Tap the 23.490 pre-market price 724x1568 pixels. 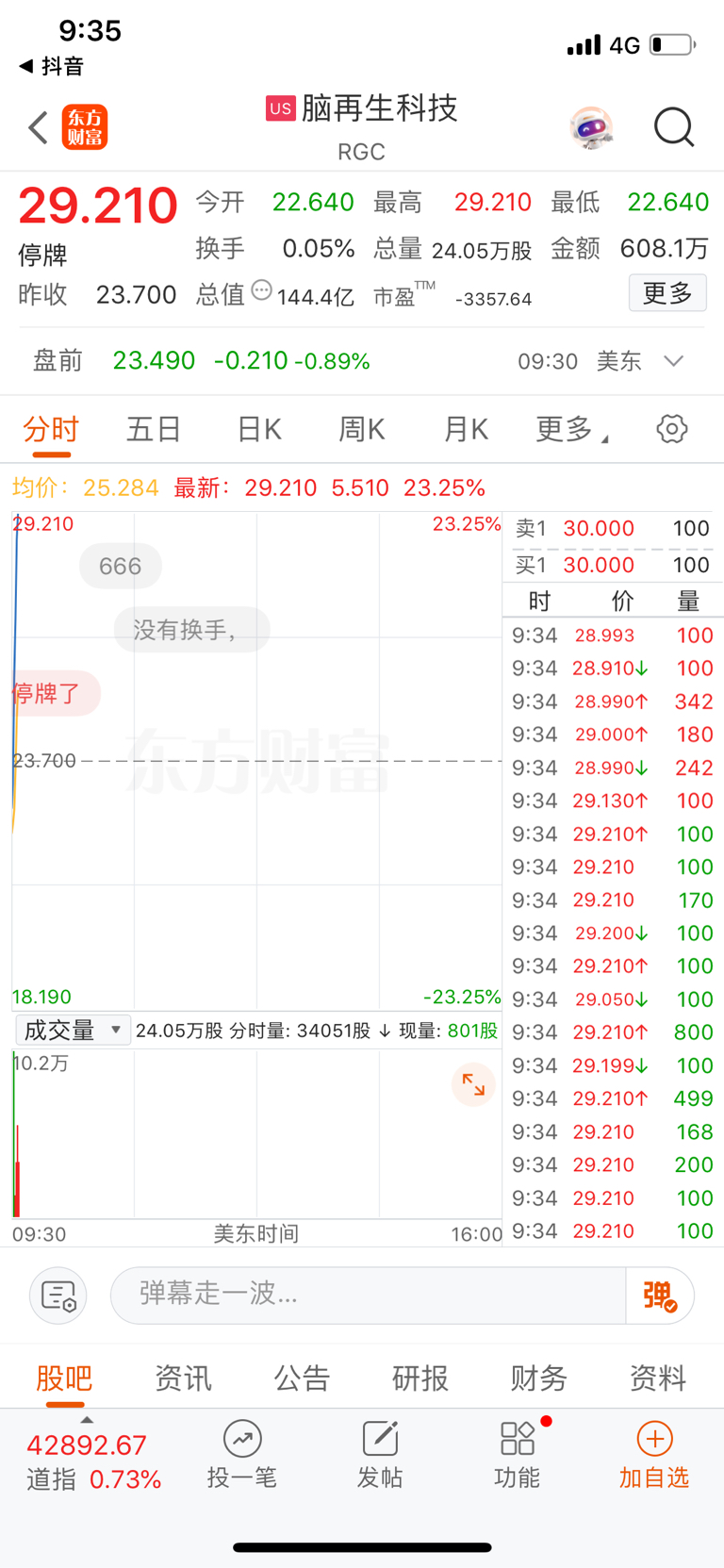tap(154, 361)
